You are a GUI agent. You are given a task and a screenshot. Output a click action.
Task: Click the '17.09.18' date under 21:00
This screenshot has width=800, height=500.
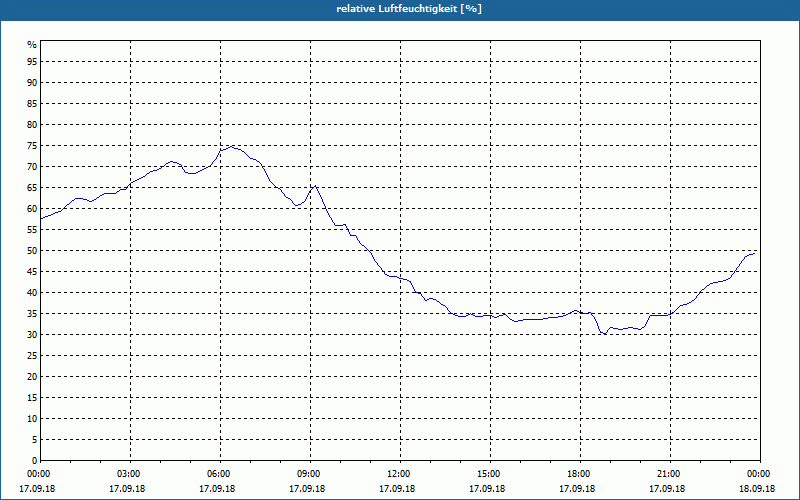click(667, 489)
